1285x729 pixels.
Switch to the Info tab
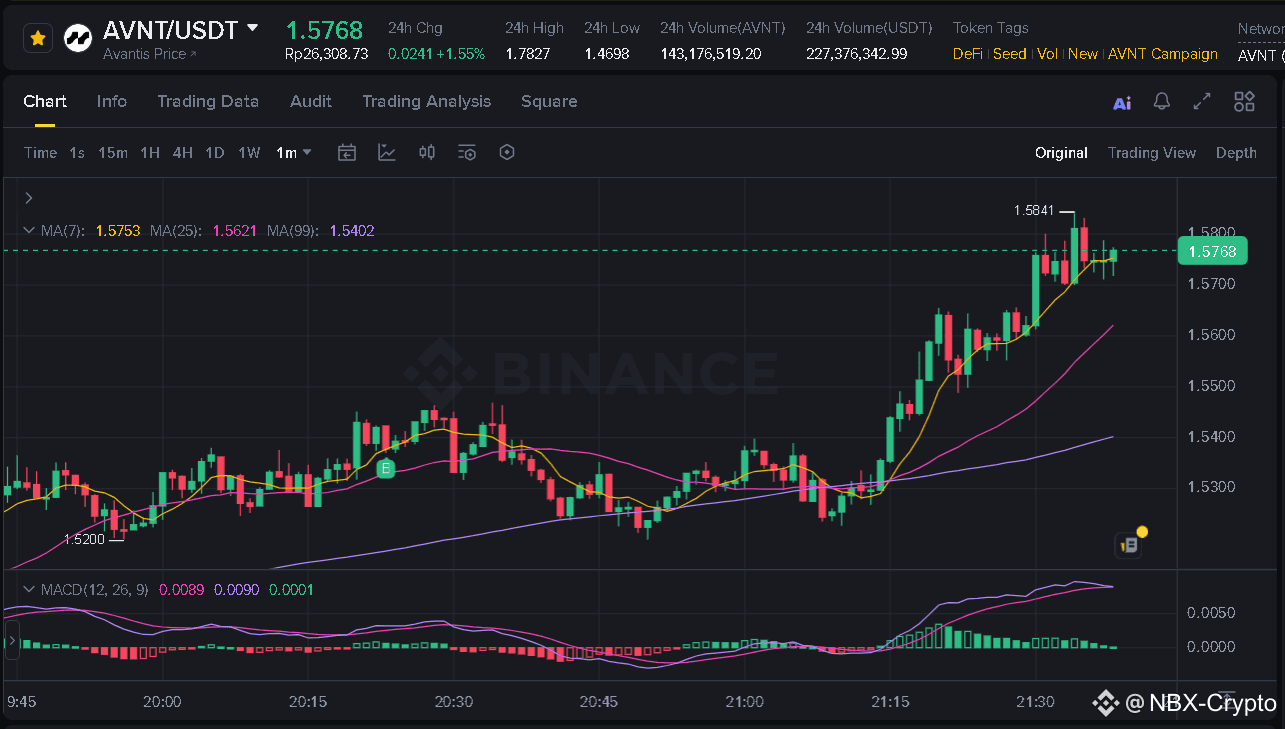[112, 101]
